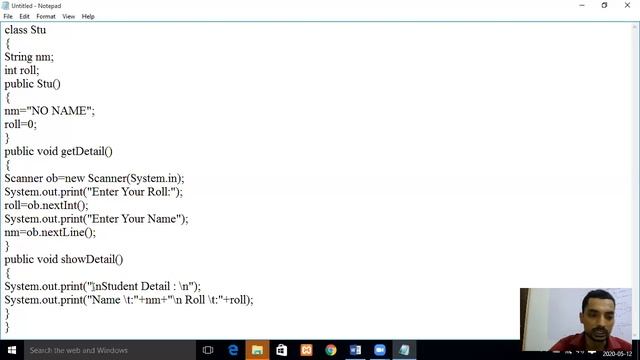The height and width of the screenshot is (360, 640).
Task: Click the 'Scanner ob=new Scanner(System.in);' line
Action: click(x=94, y=178)
